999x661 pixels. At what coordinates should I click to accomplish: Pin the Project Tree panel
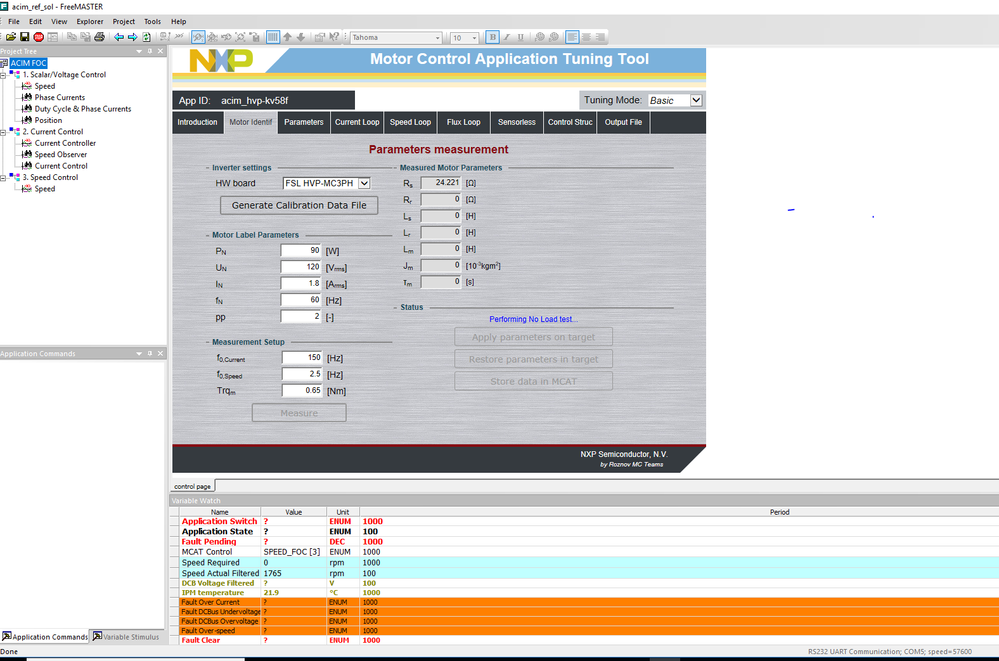click(x=150, y=51)
